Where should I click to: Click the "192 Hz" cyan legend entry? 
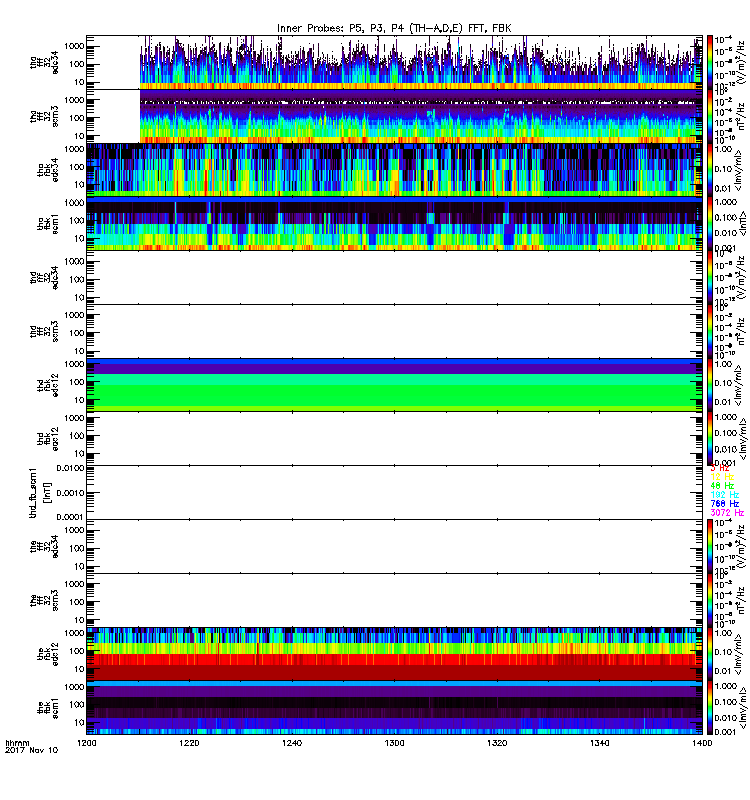724,495
